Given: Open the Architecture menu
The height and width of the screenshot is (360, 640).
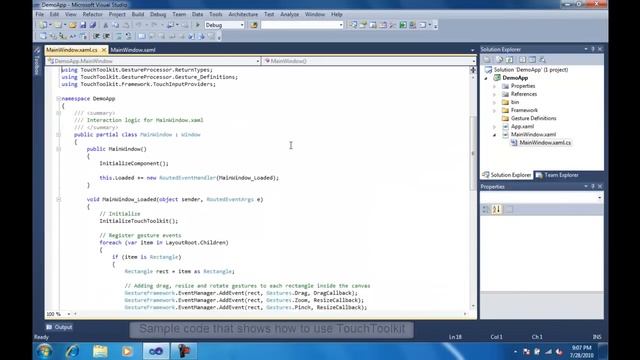Looking at the screenshot, I should tap(243, 14).
